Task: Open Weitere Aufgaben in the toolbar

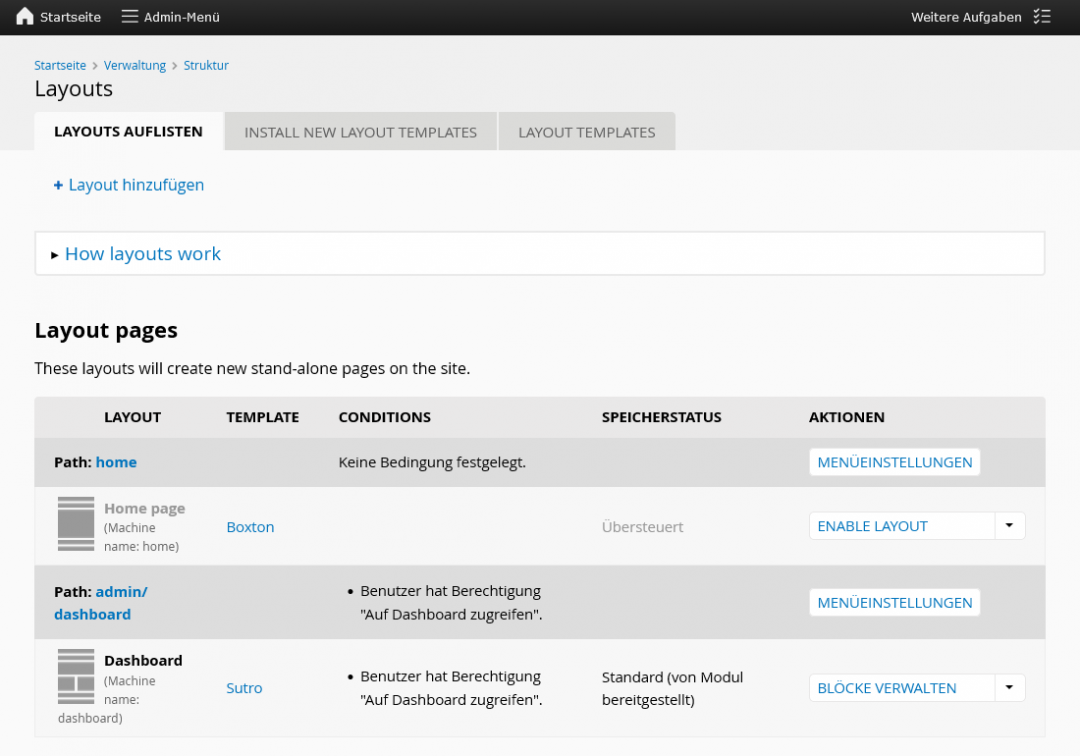Action: [966, 17]
